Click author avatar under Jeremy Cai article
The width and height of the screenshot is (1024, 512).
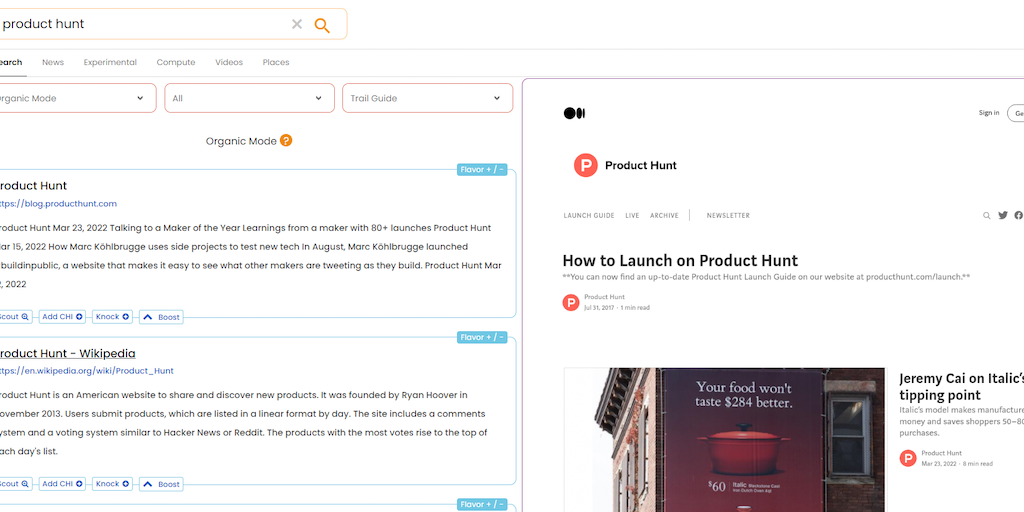[x=908, y=458]
